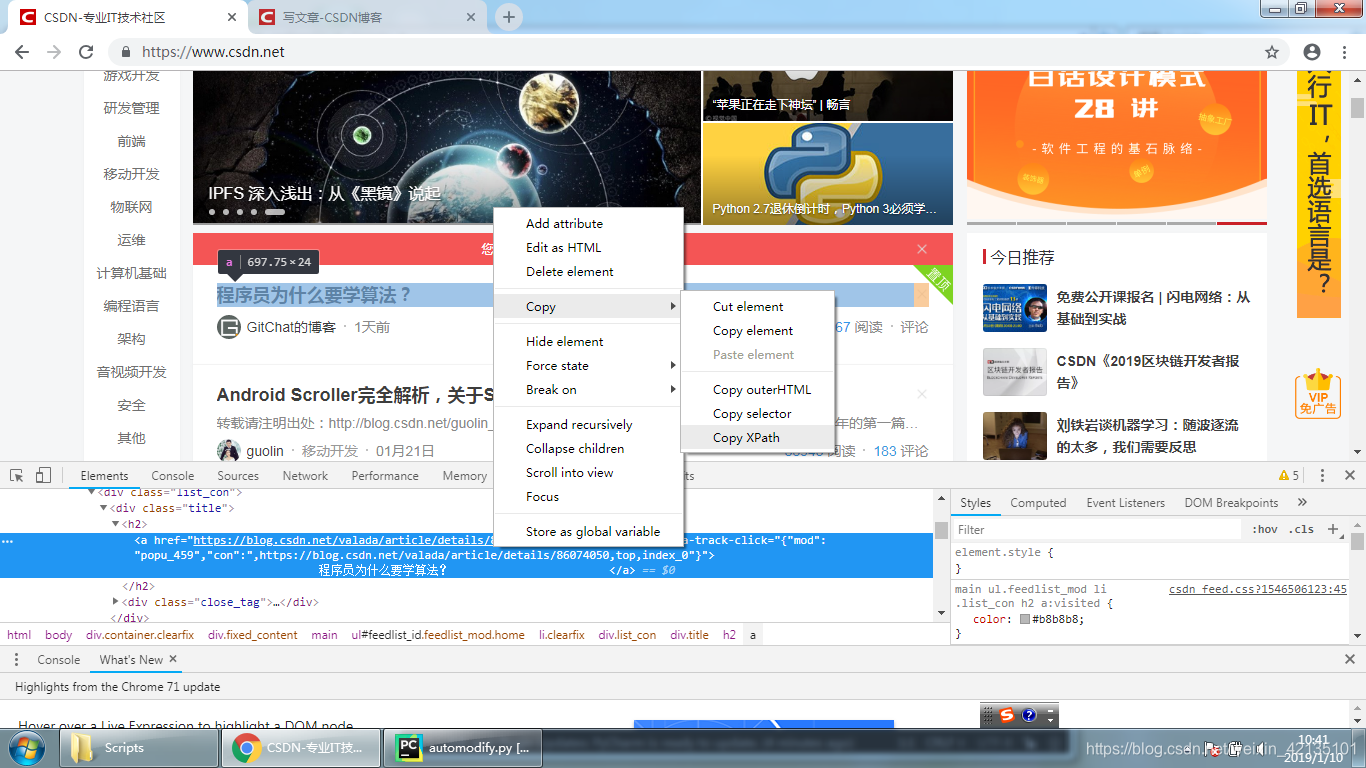The width and height of the screenshot is (1366, 768).
Task: Open DevTools three-dot customize menu
Action: pyautogui.click(x=1322, y=475)
